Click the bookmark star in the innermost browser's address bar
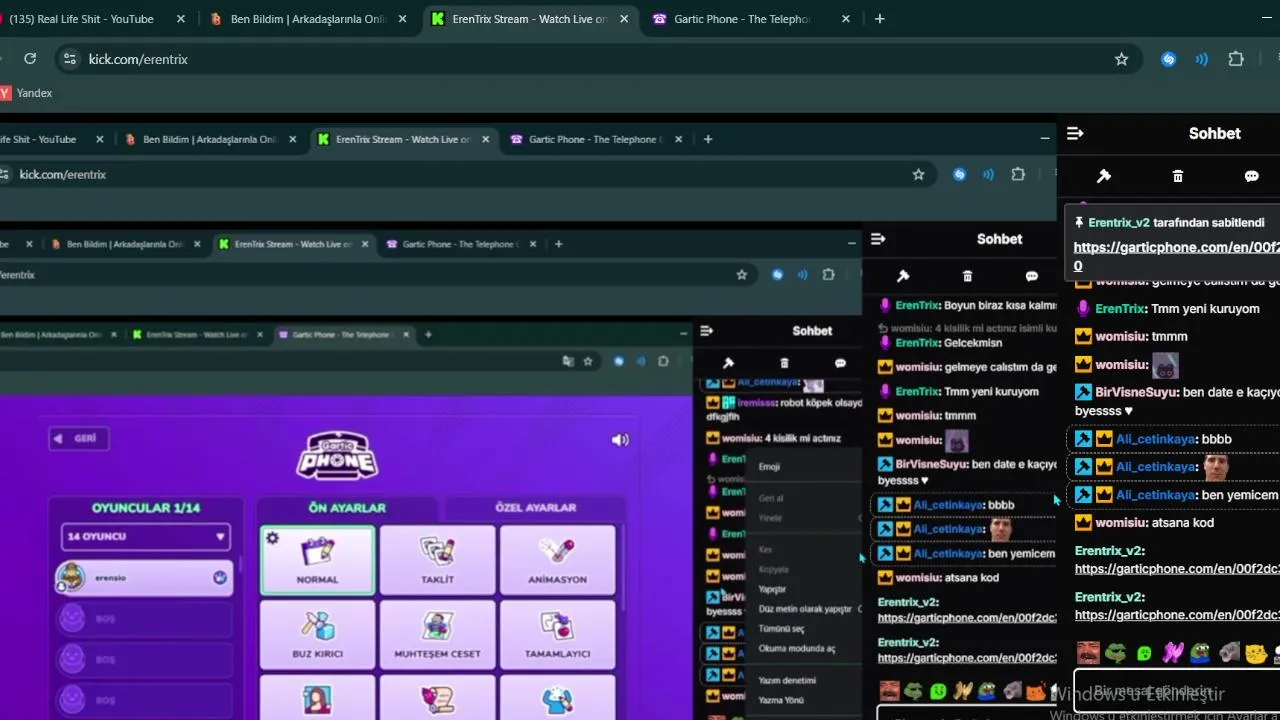This screenshot has height=720, width=1280. click(588, 361)
